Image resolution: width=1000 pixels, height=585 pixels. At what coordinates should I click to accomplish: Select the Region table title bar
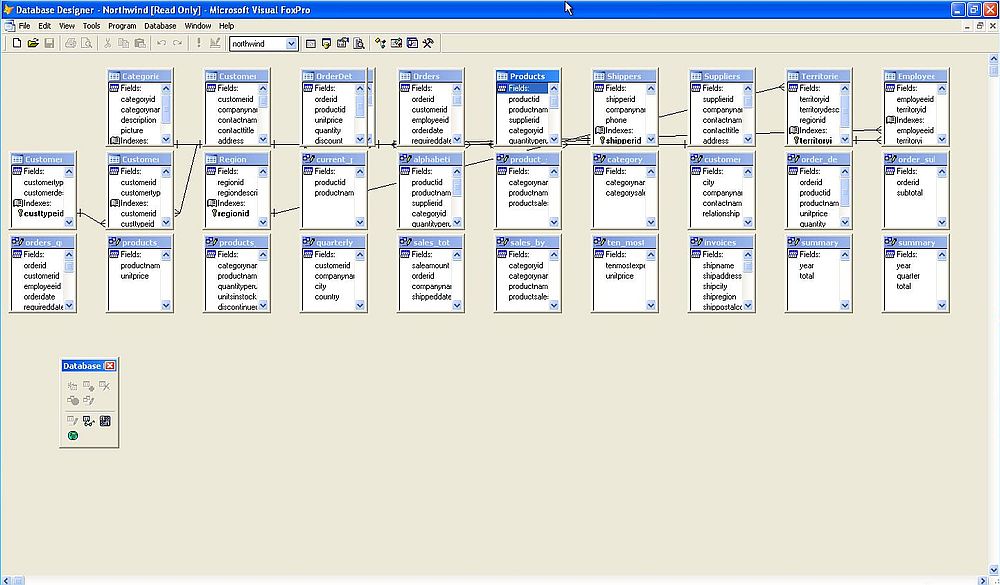point(237,159)
